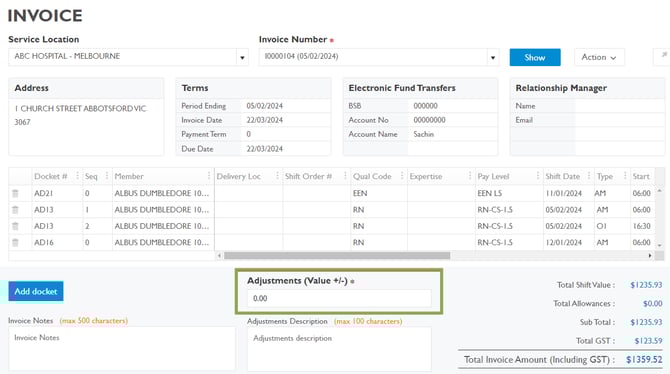Viewport: 670px width, 374px height.
Task: Open column menu dots for Expertise column
Action: coord(470,176)
